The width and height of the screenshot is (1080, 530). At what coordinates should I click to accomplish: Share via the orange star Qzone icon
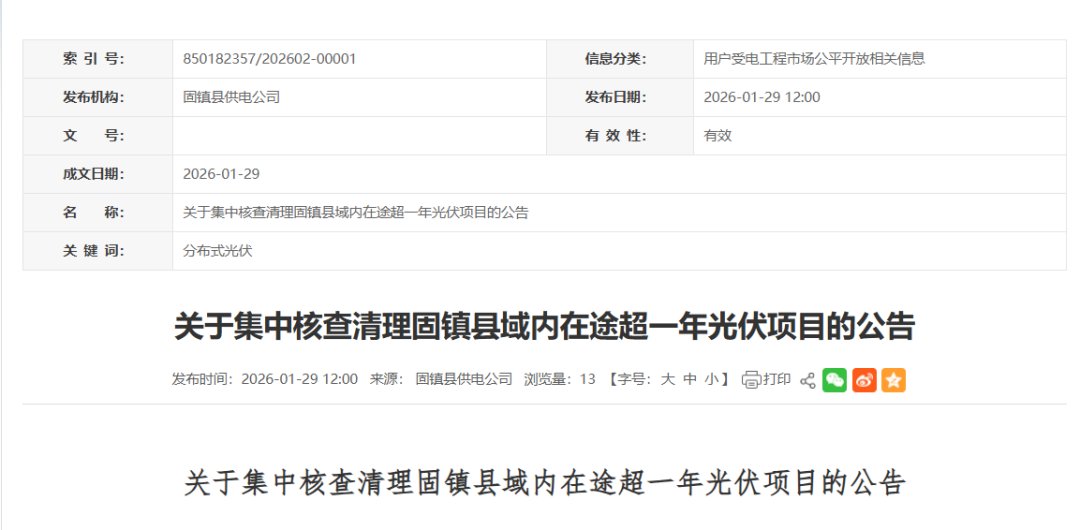(893, 380)
